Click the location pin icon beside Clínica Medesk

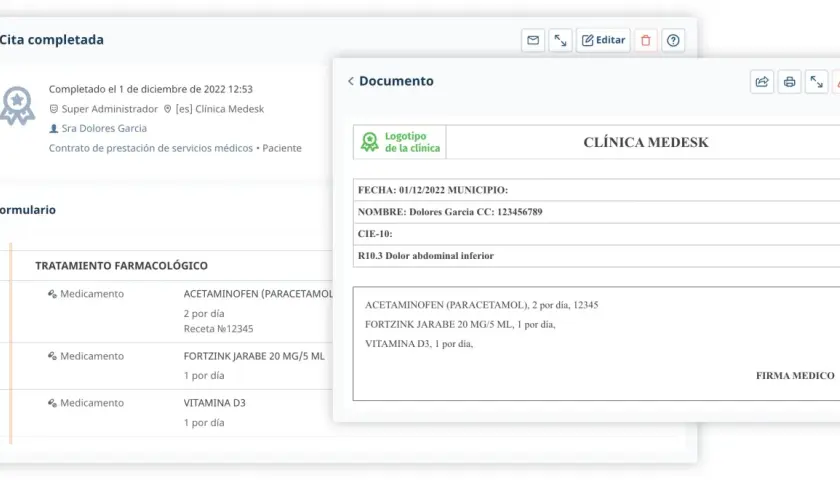coord(168,109)
